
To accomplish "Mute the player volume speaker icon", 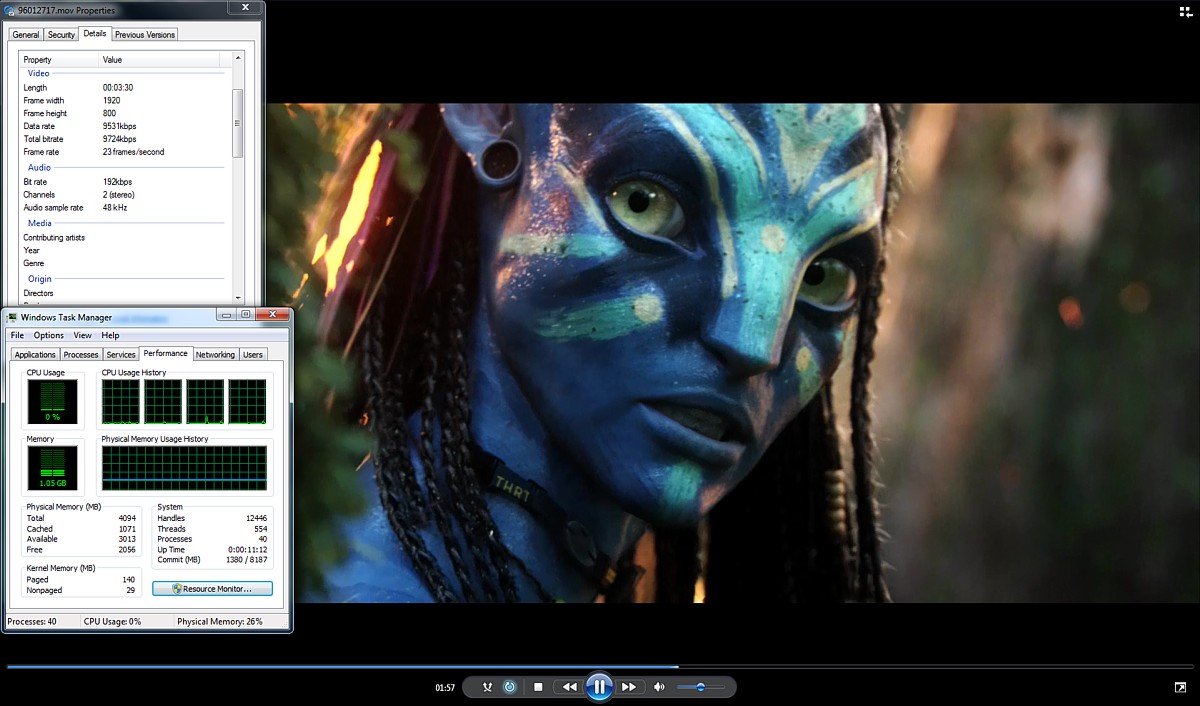I will point(659,687).
